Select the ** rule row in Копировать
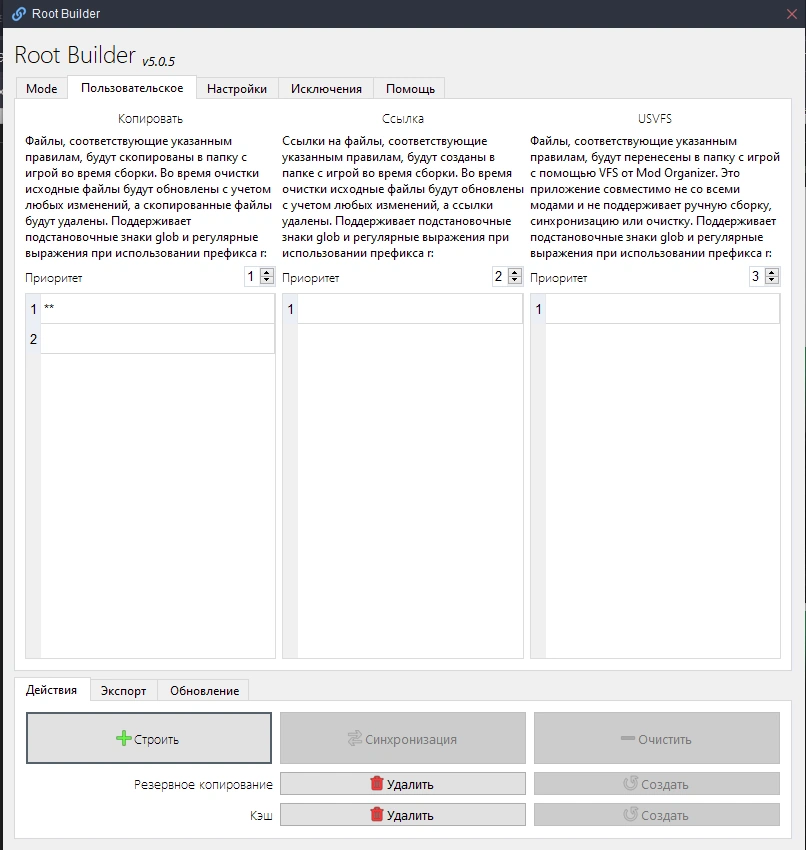This screenshot has width=806, height=850. coord(157,309)
